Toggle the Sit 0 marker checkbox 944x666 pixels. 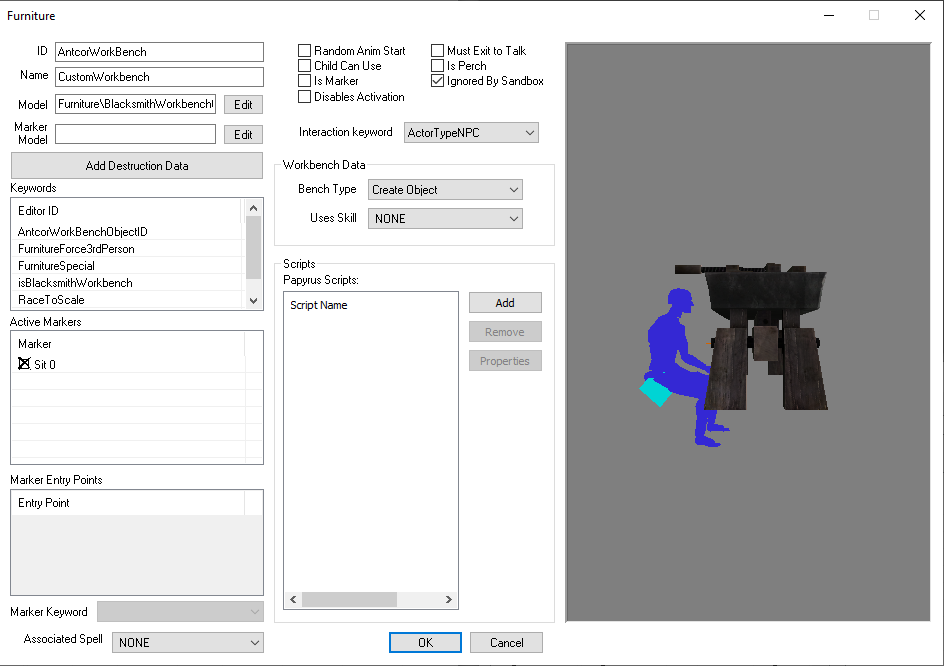pyautogui.click(x=25, y=365)
